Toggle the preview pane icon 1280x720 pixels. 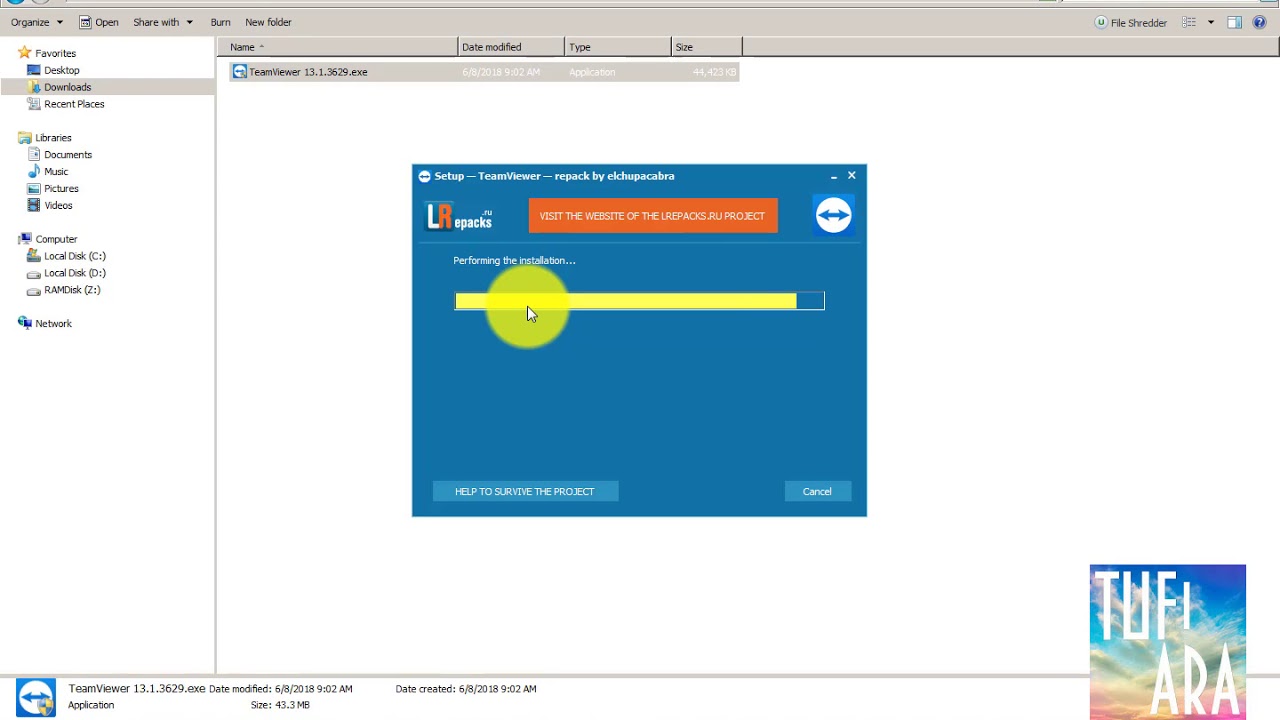click(x=1234, y=22)
